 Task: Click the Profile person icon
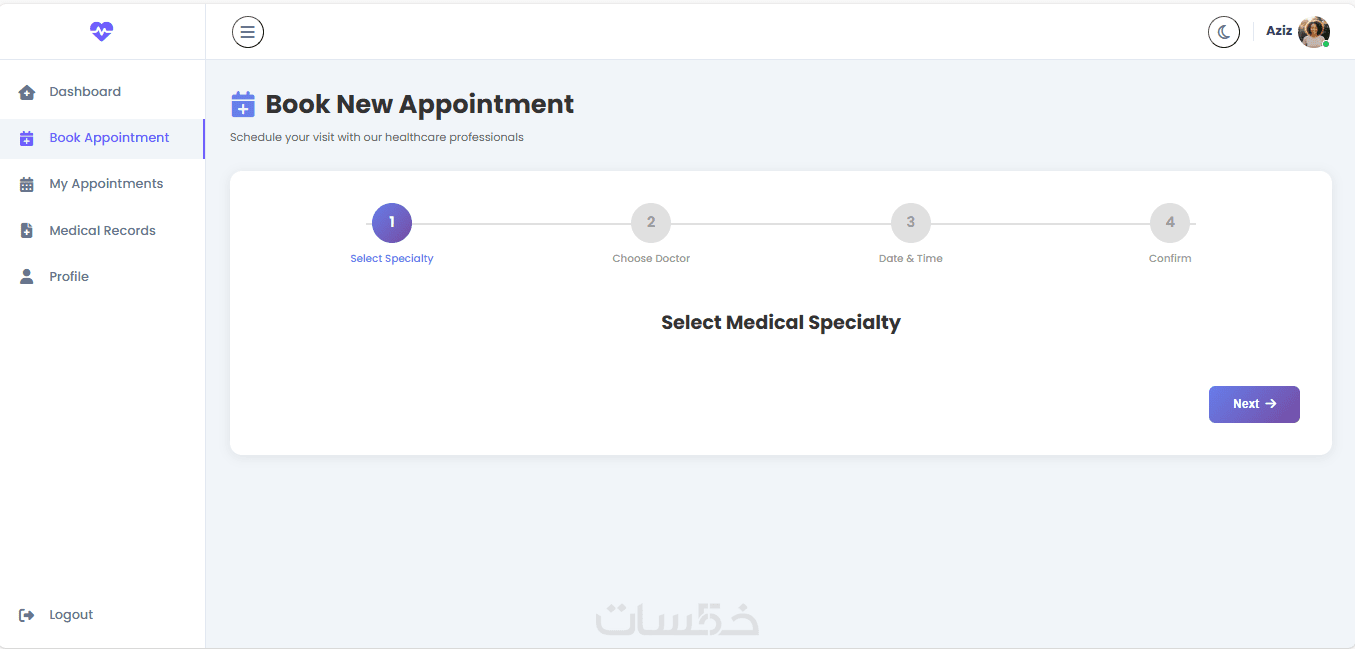coord(27,277)
